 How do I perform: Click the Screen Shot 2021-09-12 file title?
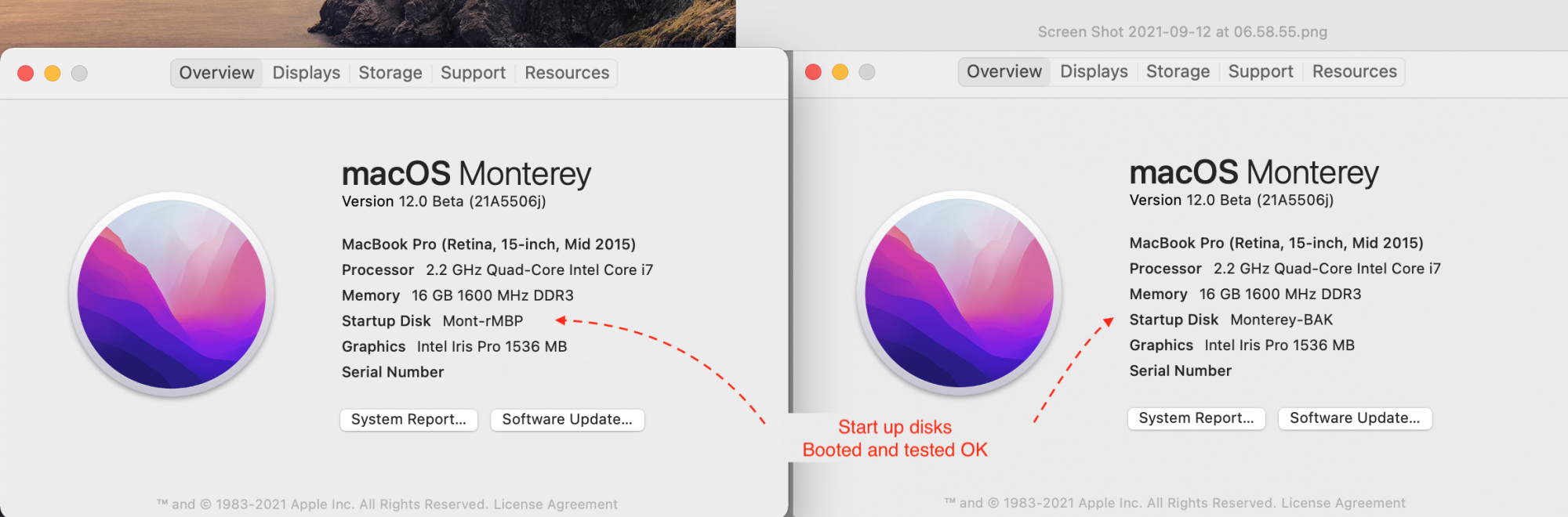pos(1182,32)
